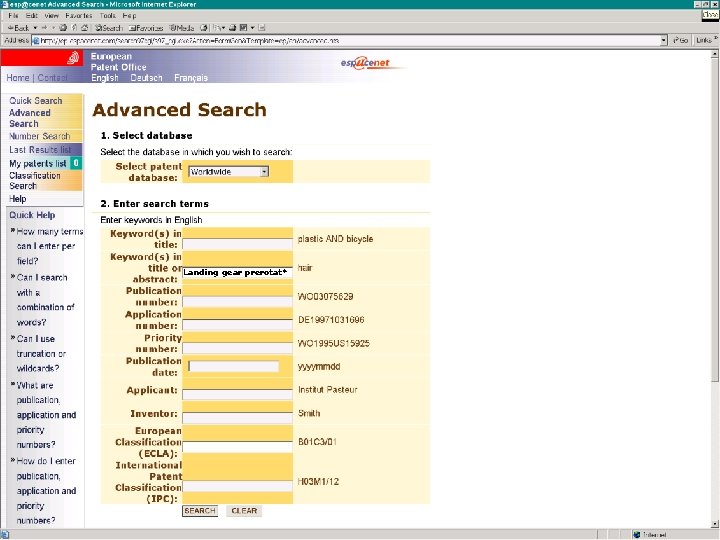Click the European Patent Office logo icon
720x540 pixels.
point(73,58)
